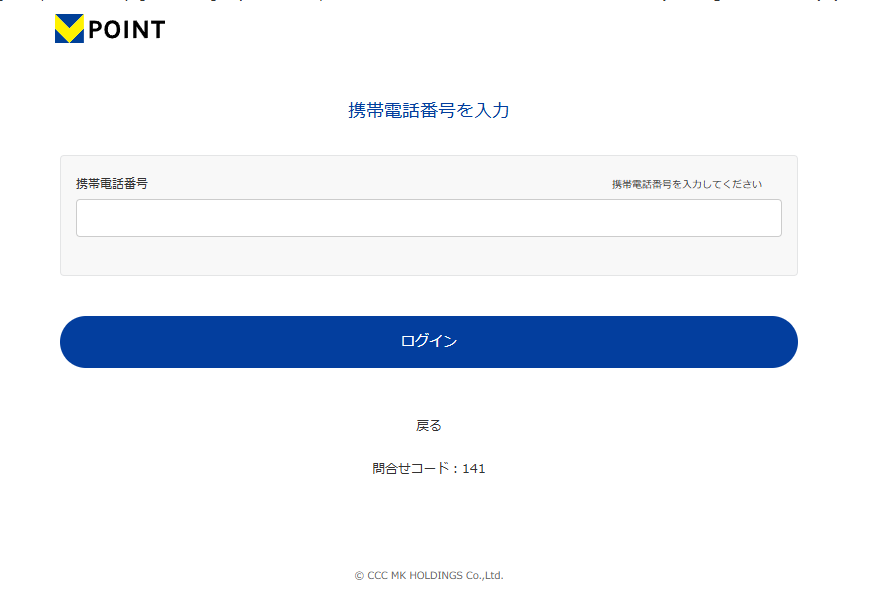Select the 戻る text under the login button
879x615 pixels.
click(x=428, y=425)
